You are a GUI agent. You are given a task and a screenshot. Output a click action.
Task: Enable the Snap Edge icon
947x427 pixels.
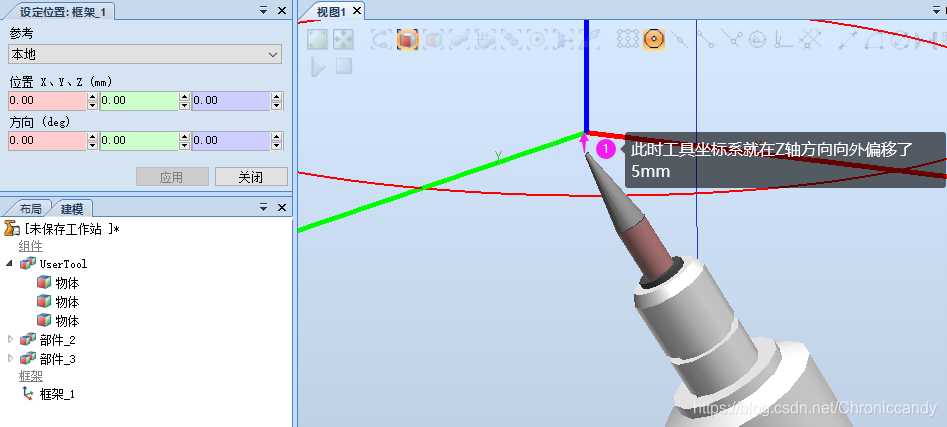tap(732, 39)
